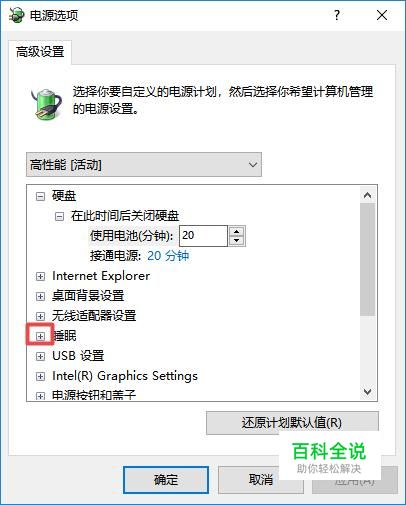The height and width of the screenshot is (505, 406).
Task: Expand the USB 设置 node
Action: pos(40,356)
